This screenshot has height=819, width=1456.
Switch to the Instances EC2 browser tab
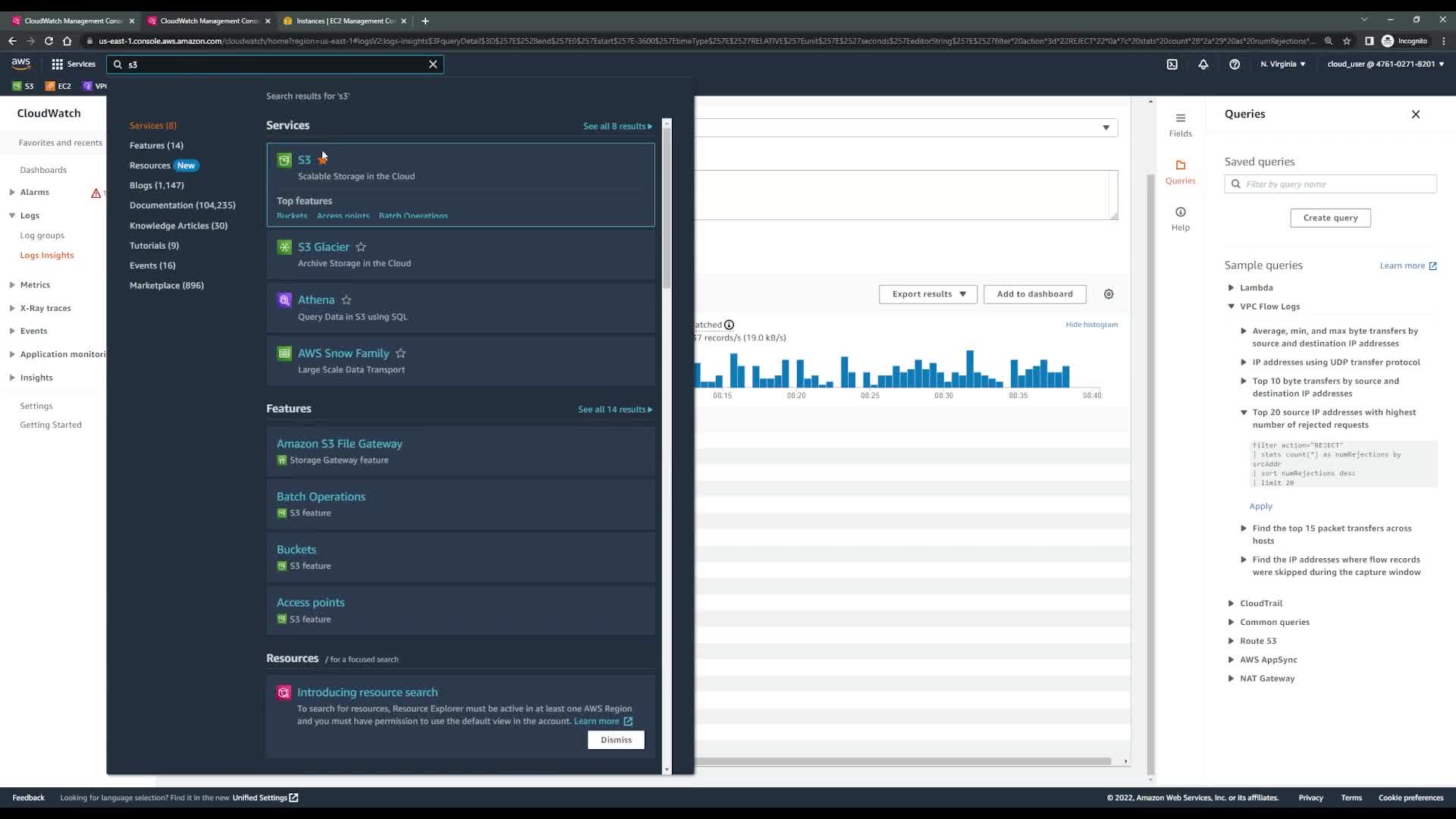click(345, 21)
